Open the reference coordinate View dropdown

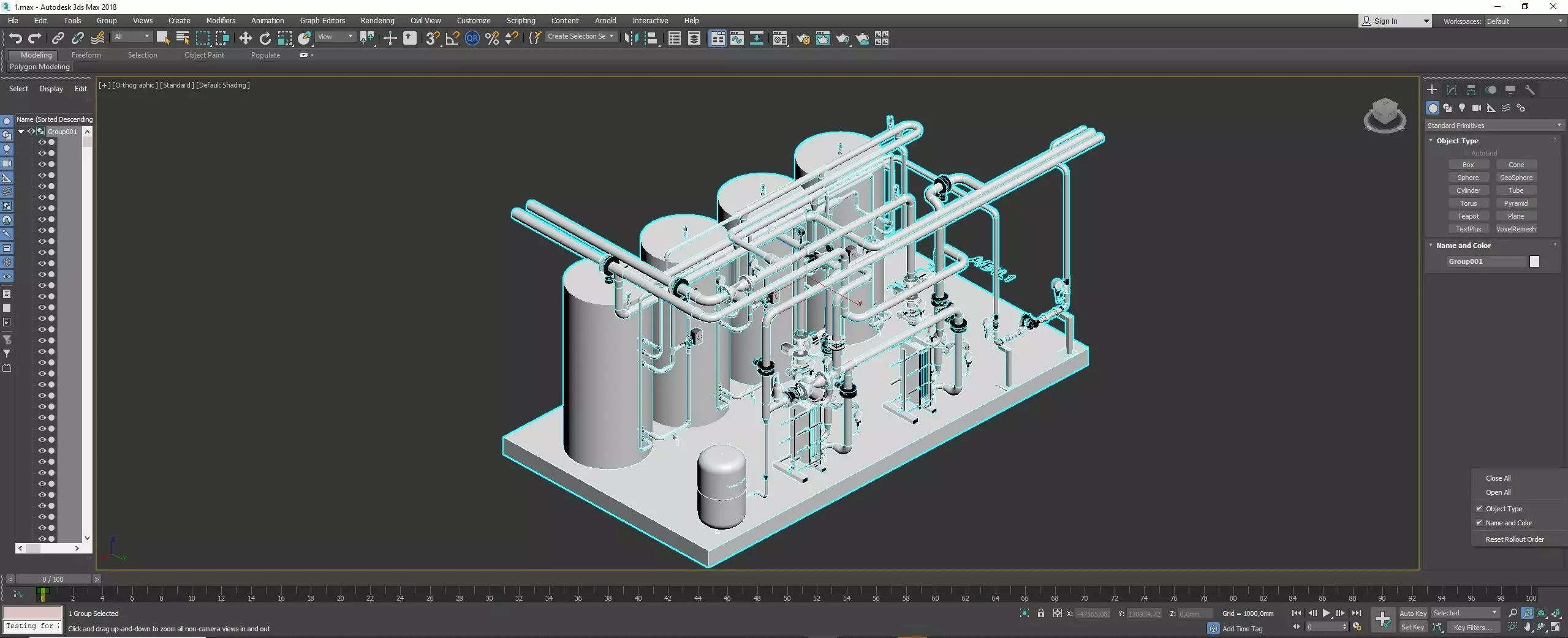pos(335,37)
